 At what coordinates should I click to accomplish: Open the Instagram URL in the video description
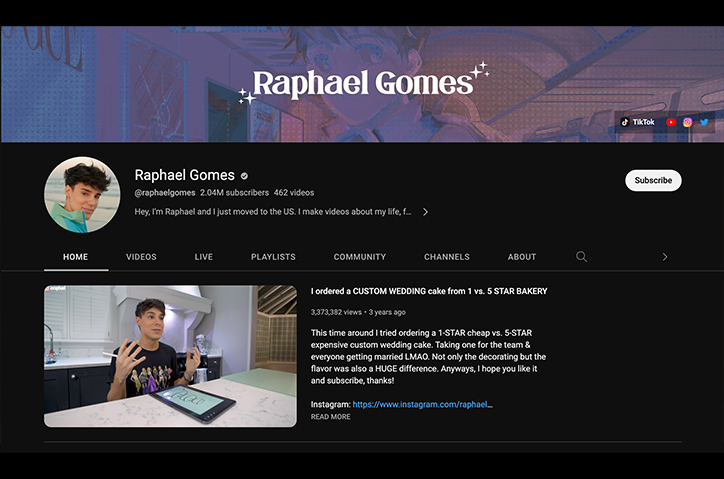(422, 404)
